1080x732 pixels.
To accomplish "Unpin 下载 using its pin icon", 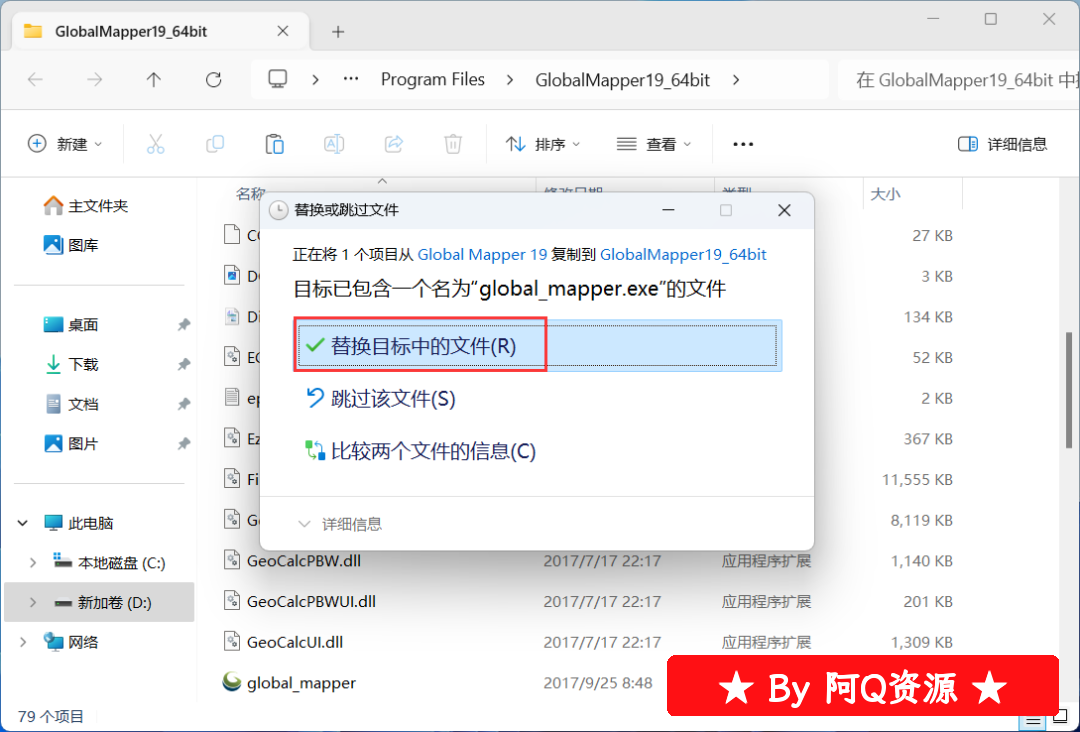I will tap(183, 364).
